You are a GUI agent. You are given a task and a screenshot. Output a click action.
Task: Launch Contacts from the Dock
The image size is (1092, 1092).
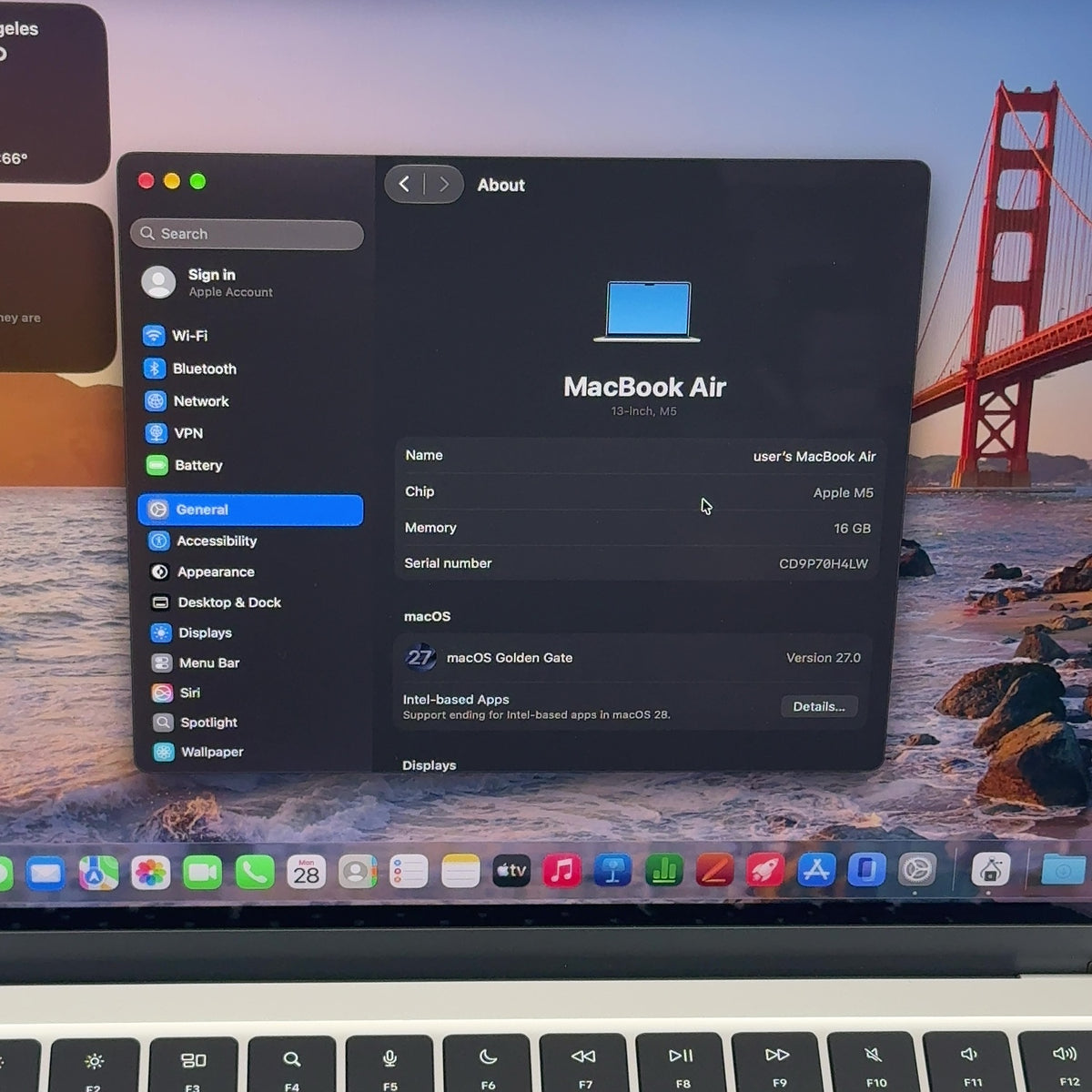(x=358, y=873)
